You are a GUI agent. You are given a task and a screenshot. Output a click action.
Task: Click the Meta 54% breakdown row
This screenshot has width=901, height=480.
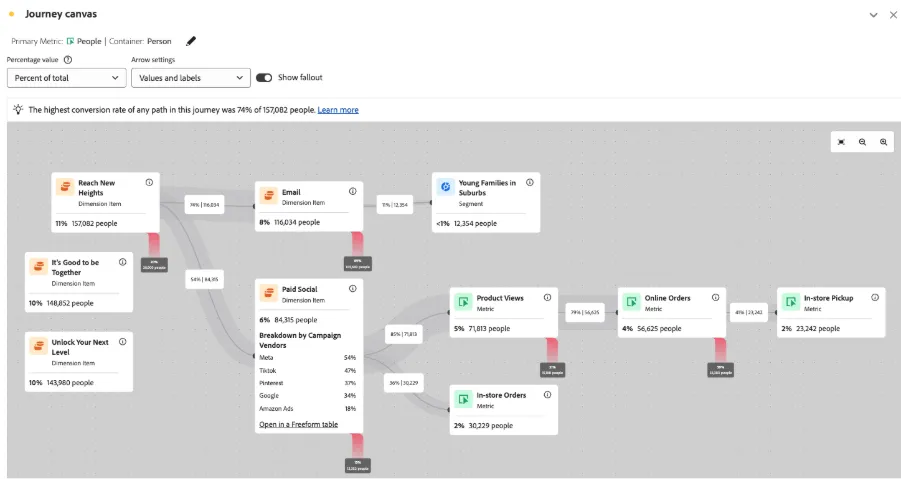pyautogui.click(x=307, y=358)
